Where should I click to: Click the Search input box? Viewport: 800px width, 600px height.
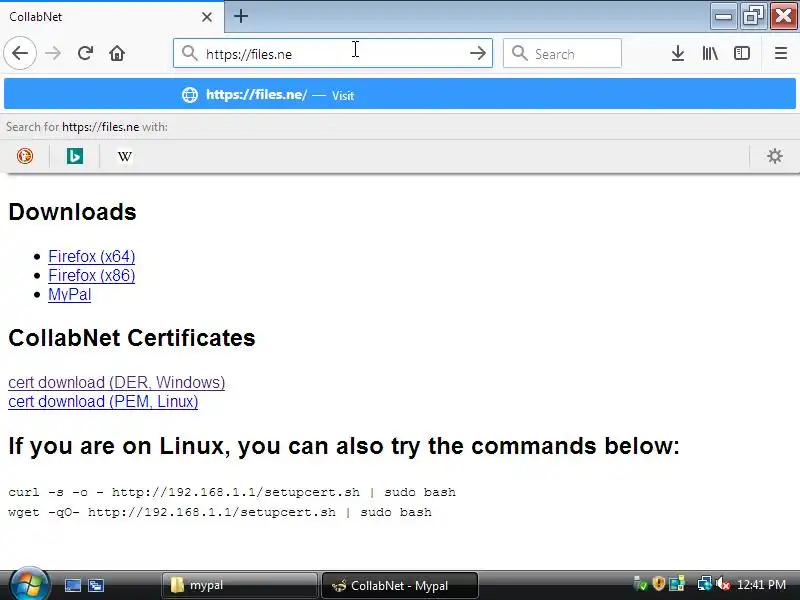[562, 53]
